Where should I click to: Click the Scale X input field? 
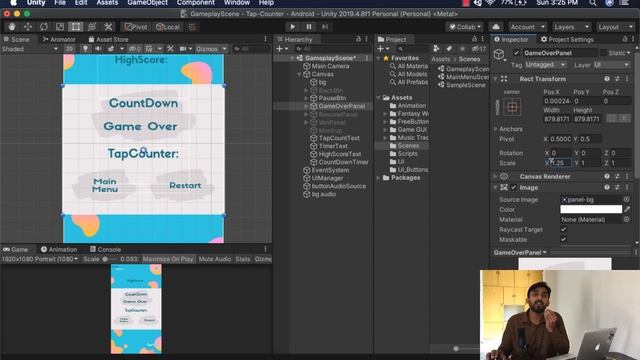pyautogui.click(x=560, y=163)
